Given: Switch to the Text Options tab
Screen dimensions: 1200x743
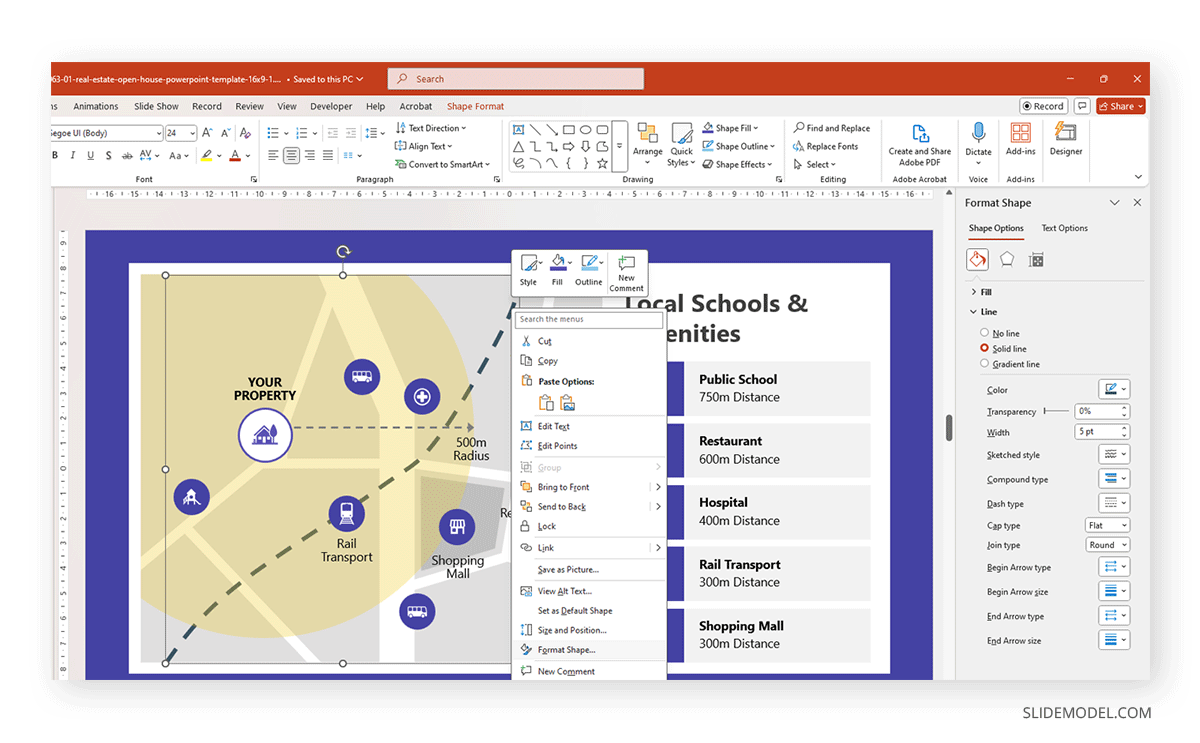Looking at the screenshot, I should coord(1064,228).
